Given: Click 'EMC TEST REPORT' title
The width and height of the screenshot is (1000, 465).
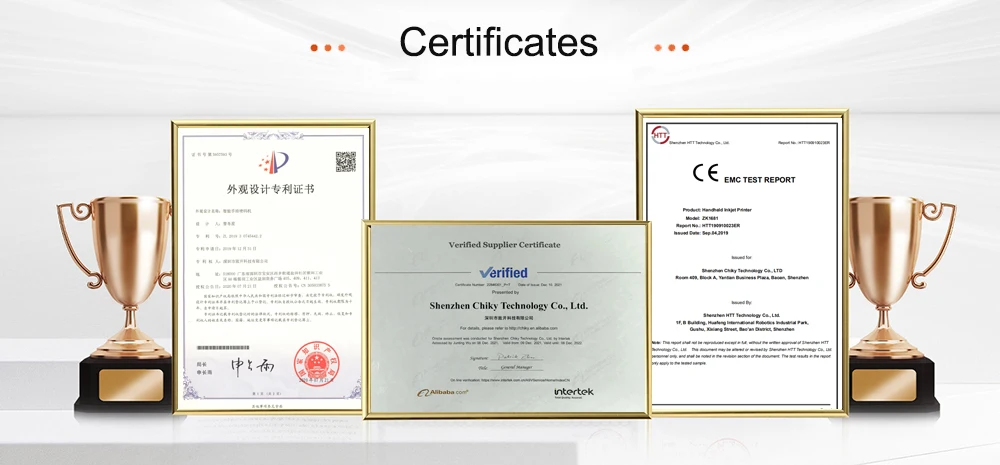Looking at the screenshot, I should click(x=760, y=180).
